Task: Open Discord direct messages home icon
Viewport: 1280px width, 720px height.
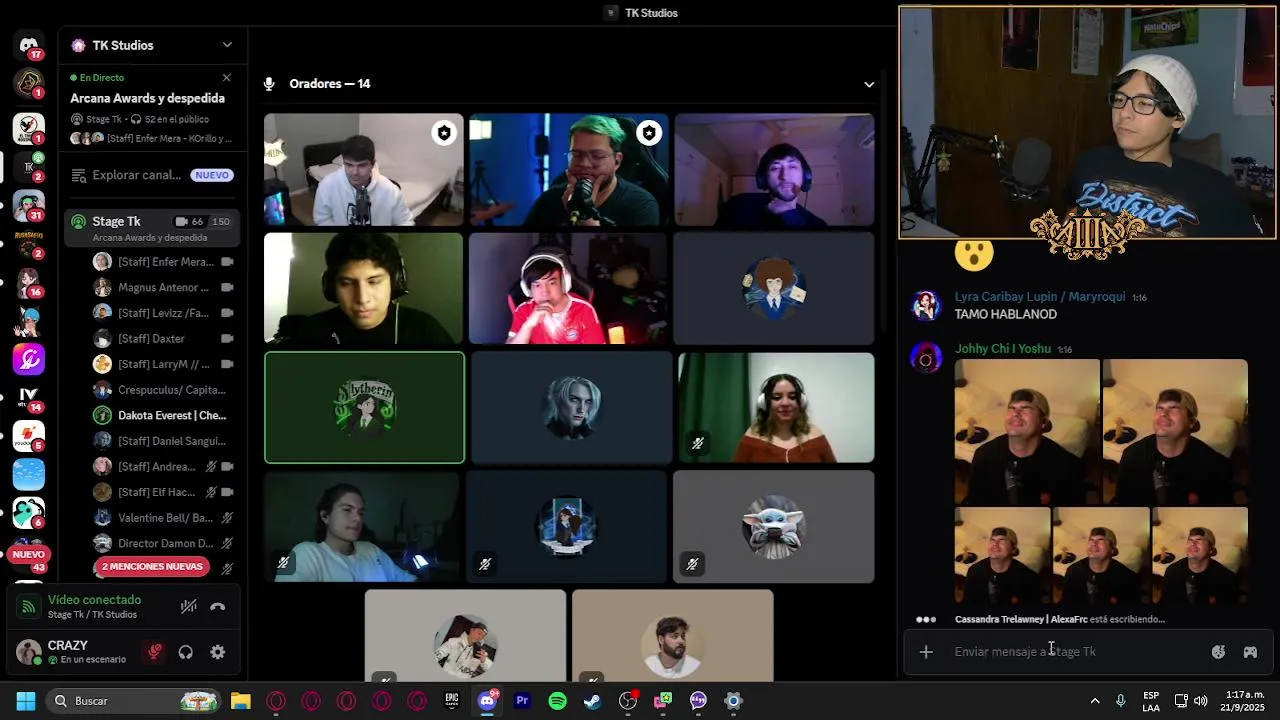Action: tap(28, 46)
